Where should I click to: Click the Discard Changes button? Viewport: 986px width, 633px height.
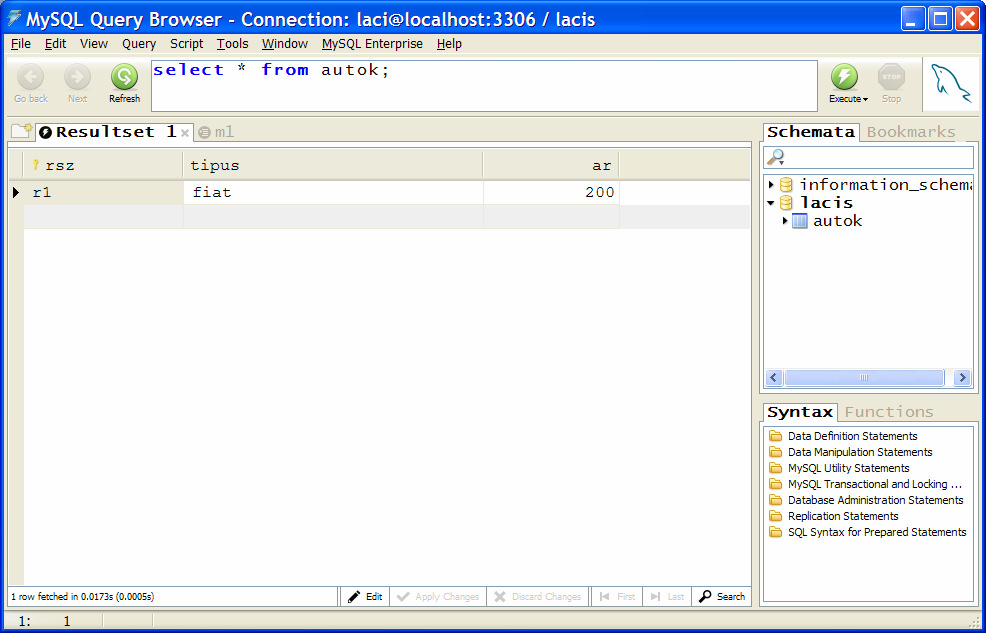pos(538,597)
